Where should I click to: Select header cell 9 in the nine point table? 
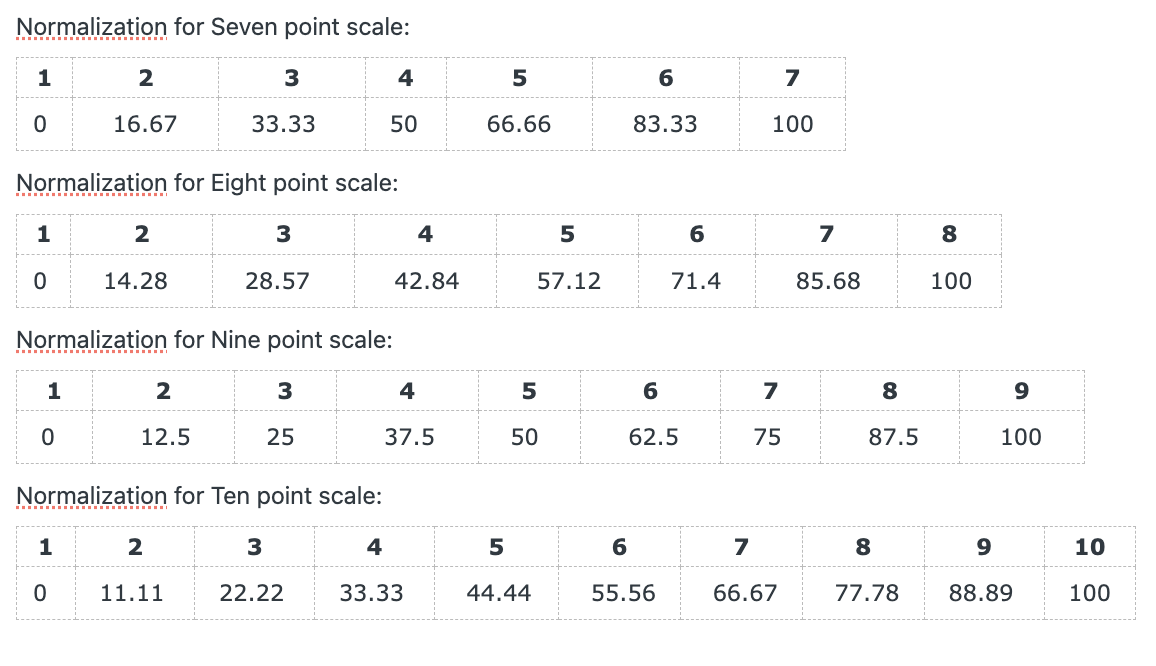pyautogui.click(x=1022, y=391)
